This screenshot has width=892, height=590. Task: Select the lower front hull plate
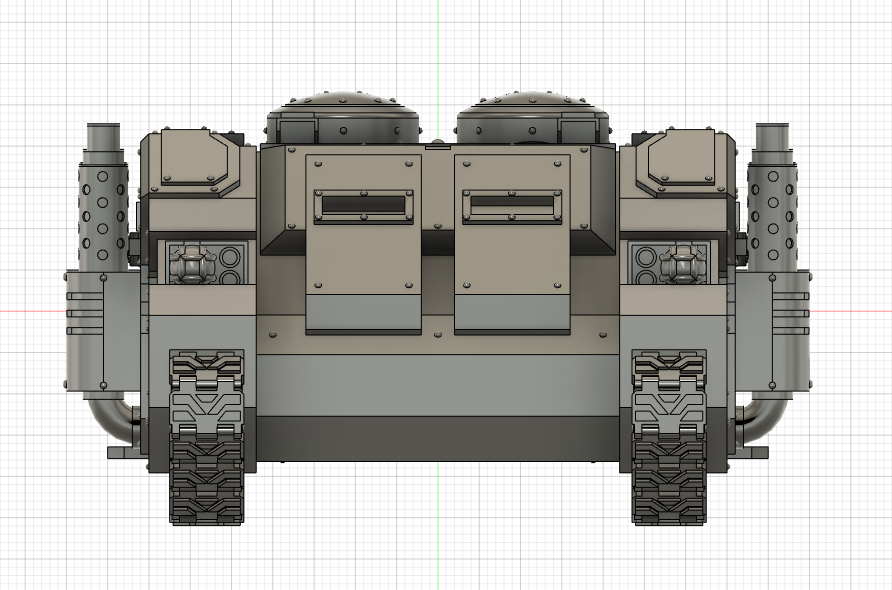tap(437, 384)
